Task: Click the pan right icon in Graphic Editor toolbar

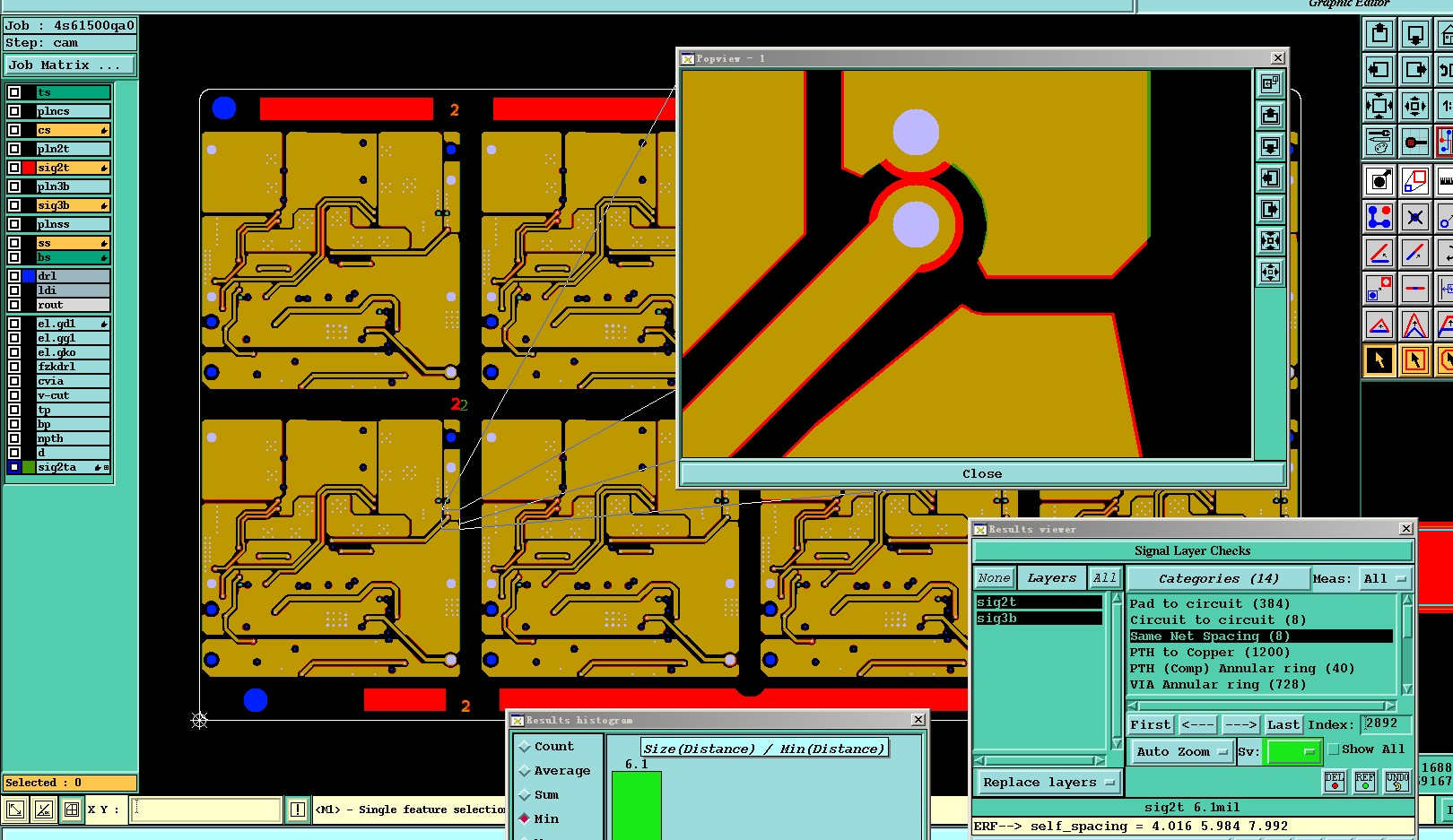Action: (x=1415, y=70)
